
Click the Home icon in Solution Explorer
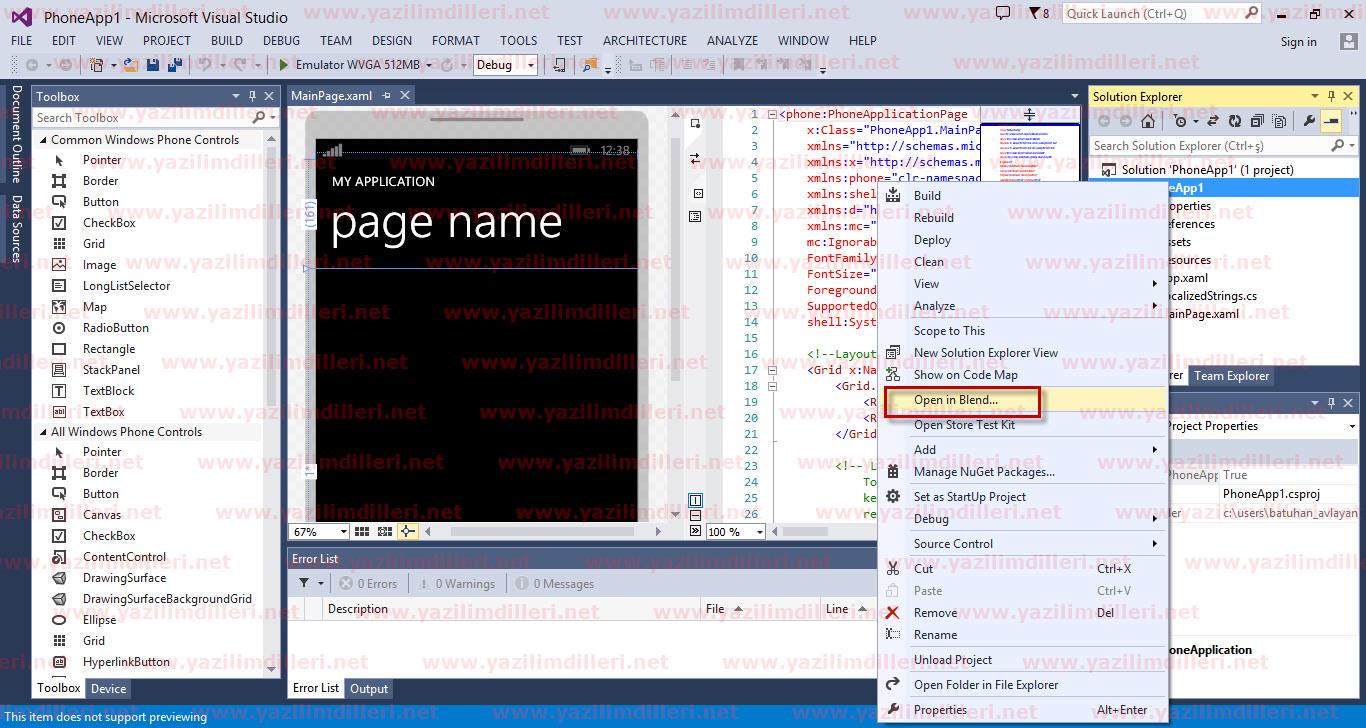pyautogui.click(x=1148, y=121)
